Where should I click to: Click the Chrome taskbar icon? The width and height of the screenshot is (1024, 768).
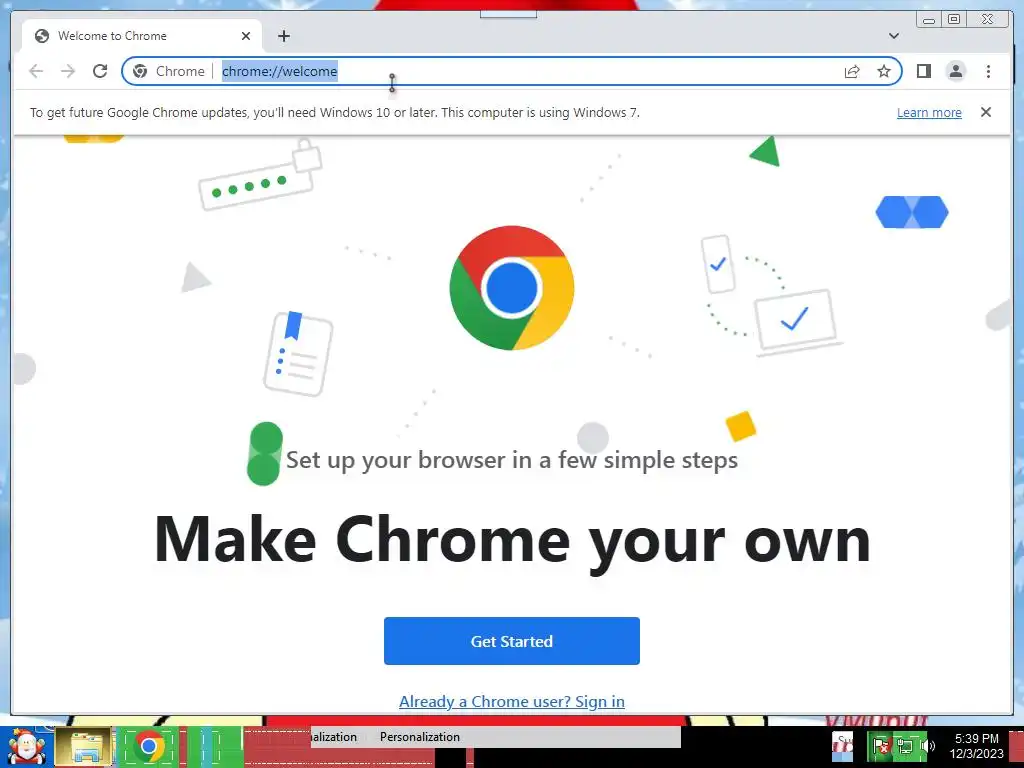click(x=149, y=747)
